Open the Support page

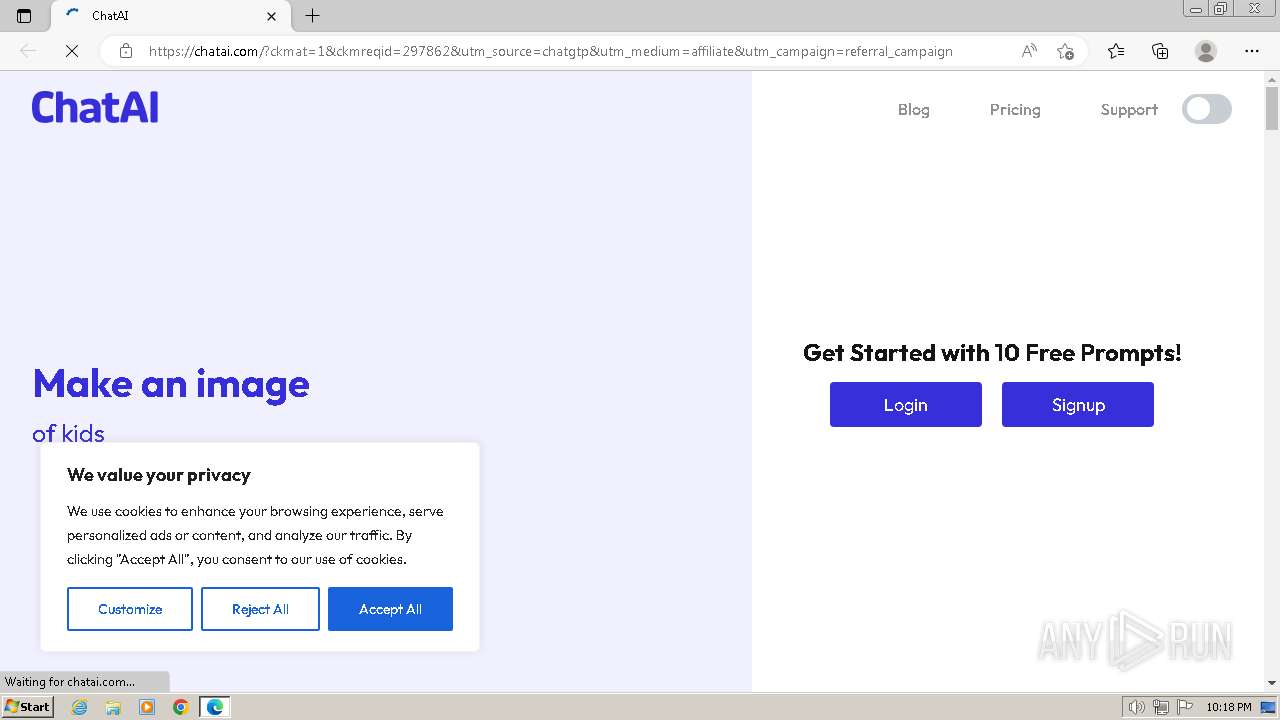pos(1129,110)
